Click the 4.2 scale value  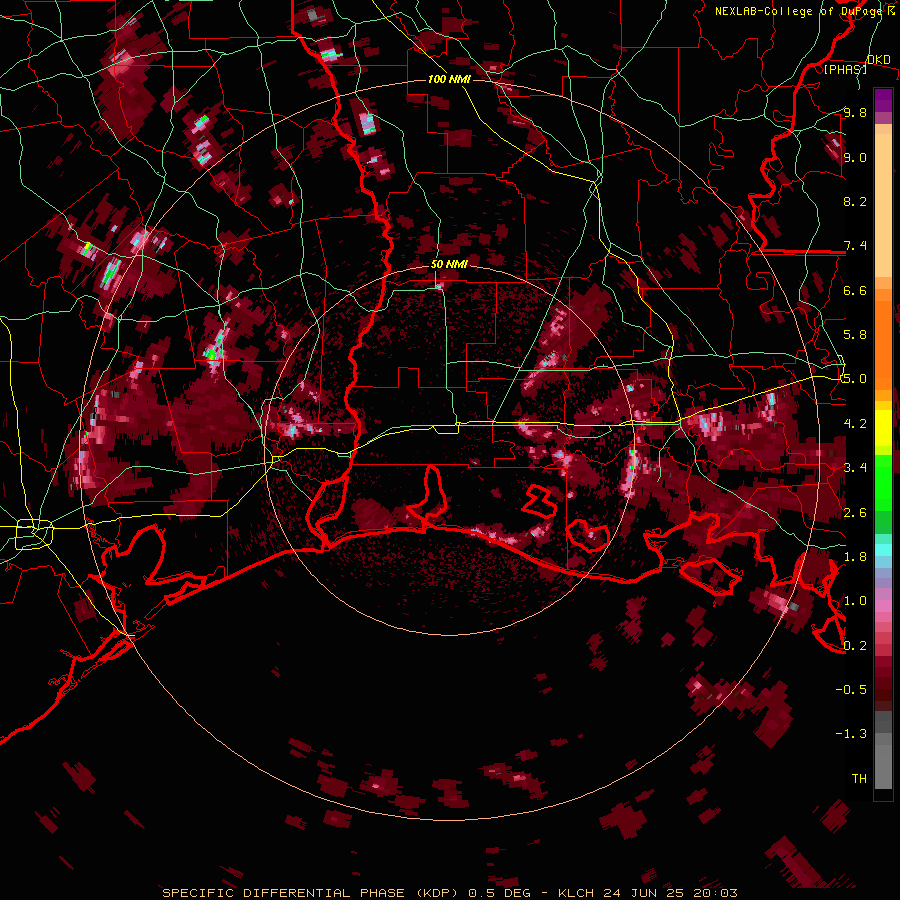pos(855,424)
